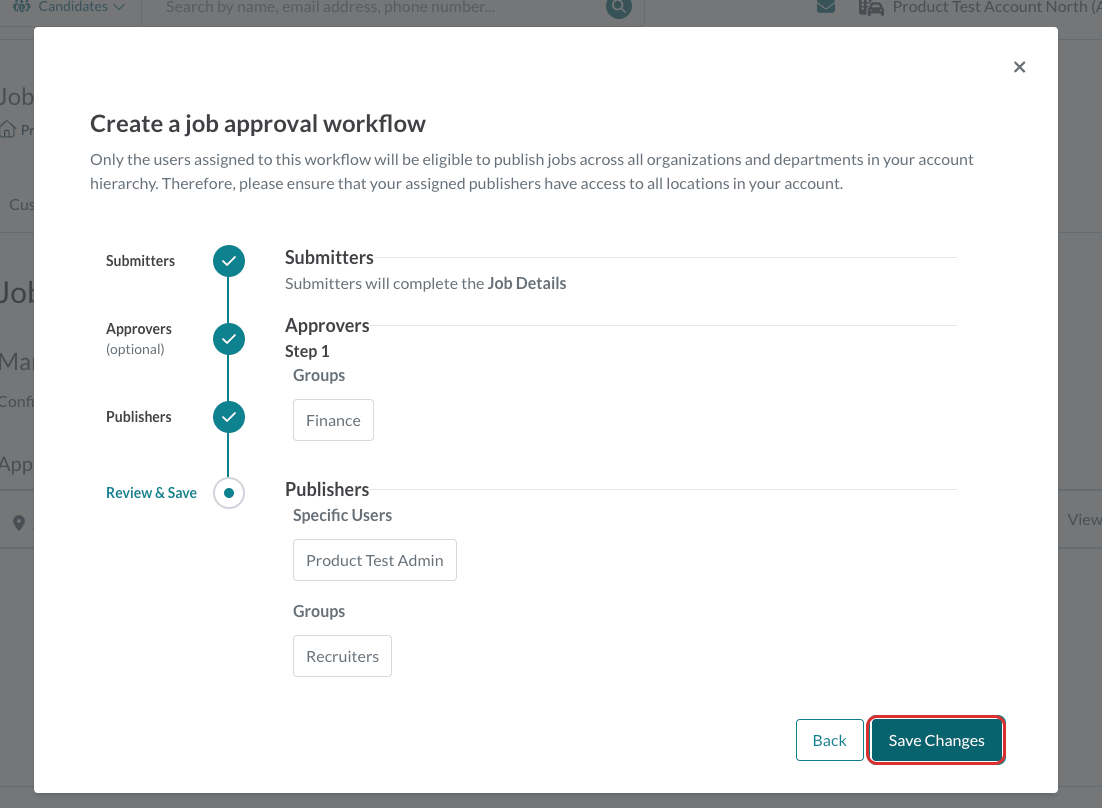Viewport: 1102px width, 808px height.
Task: Click the Product Test Admin user chip
Action: click(375, 560)
